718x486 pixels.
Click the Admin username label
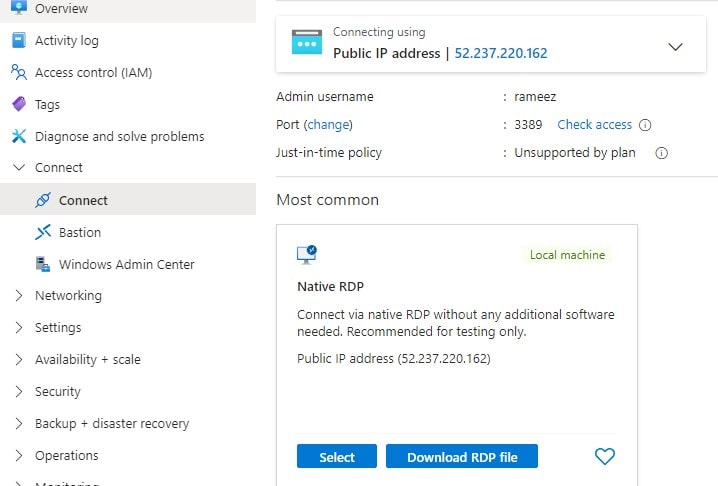tap(325, 97)
